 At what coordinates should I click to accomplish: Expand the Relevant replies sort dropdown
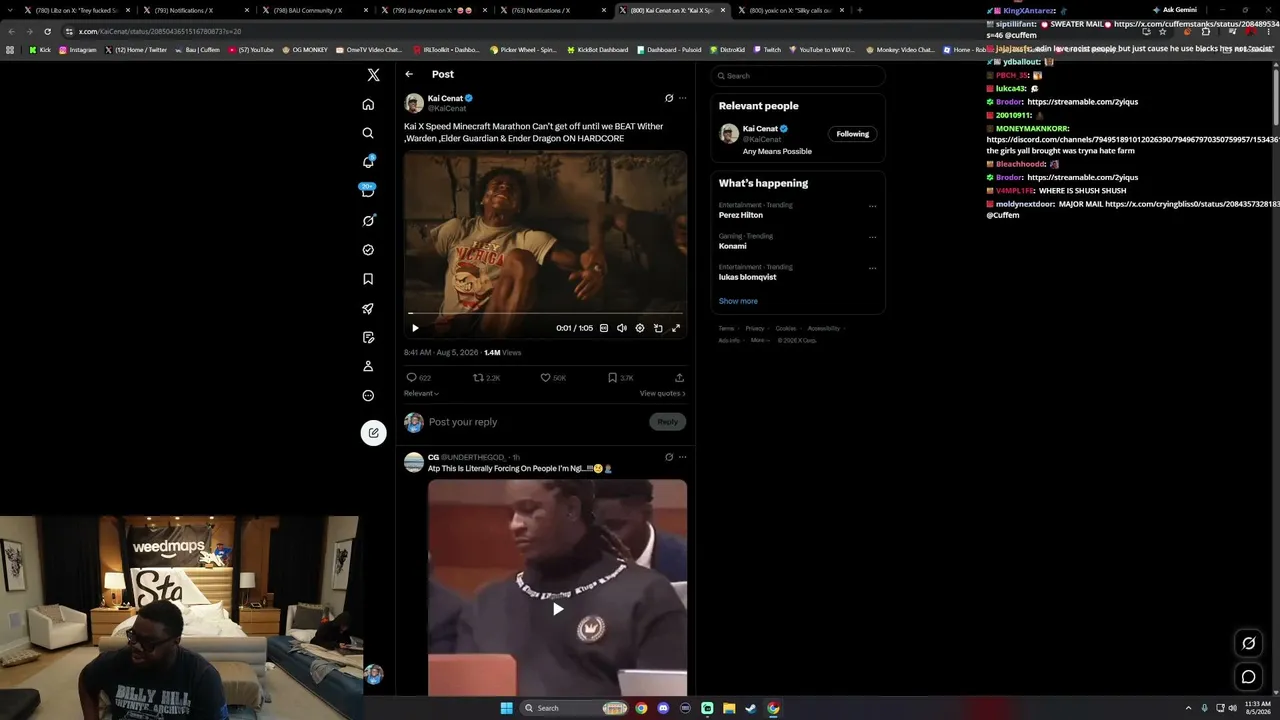pos(422,393)
